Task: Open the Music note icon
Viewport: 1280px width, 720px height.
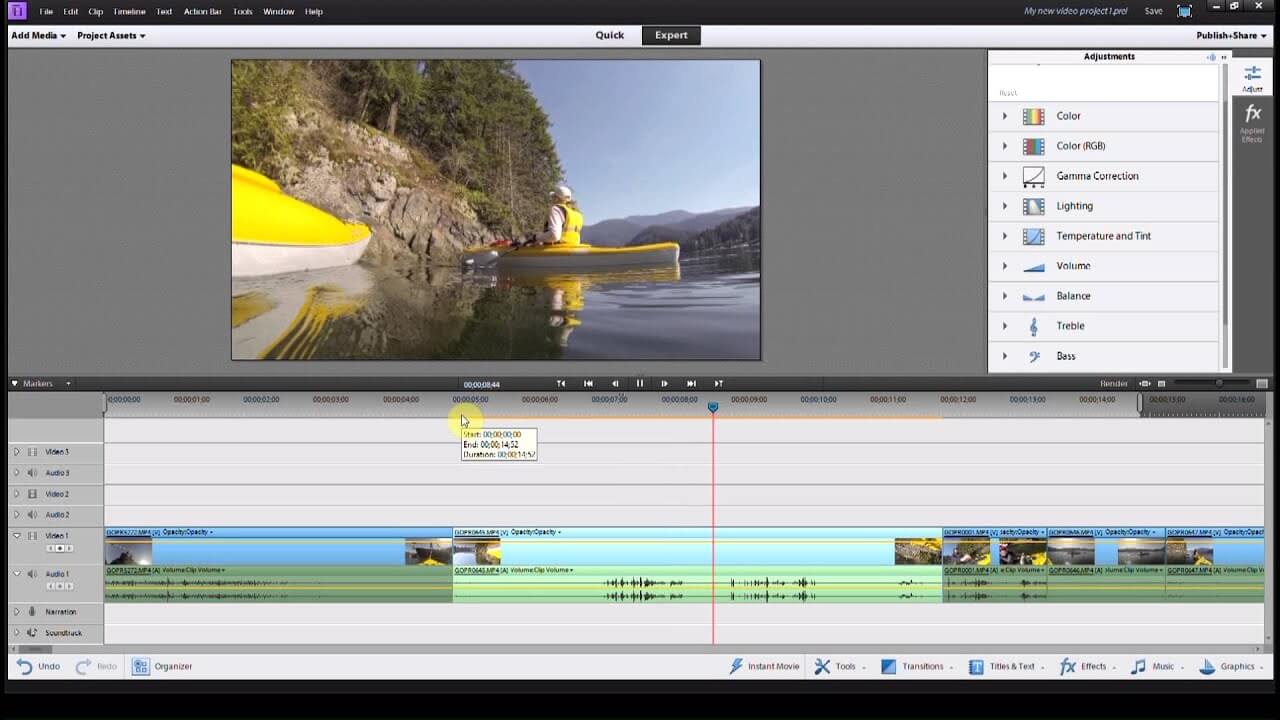Action: 1139,666
